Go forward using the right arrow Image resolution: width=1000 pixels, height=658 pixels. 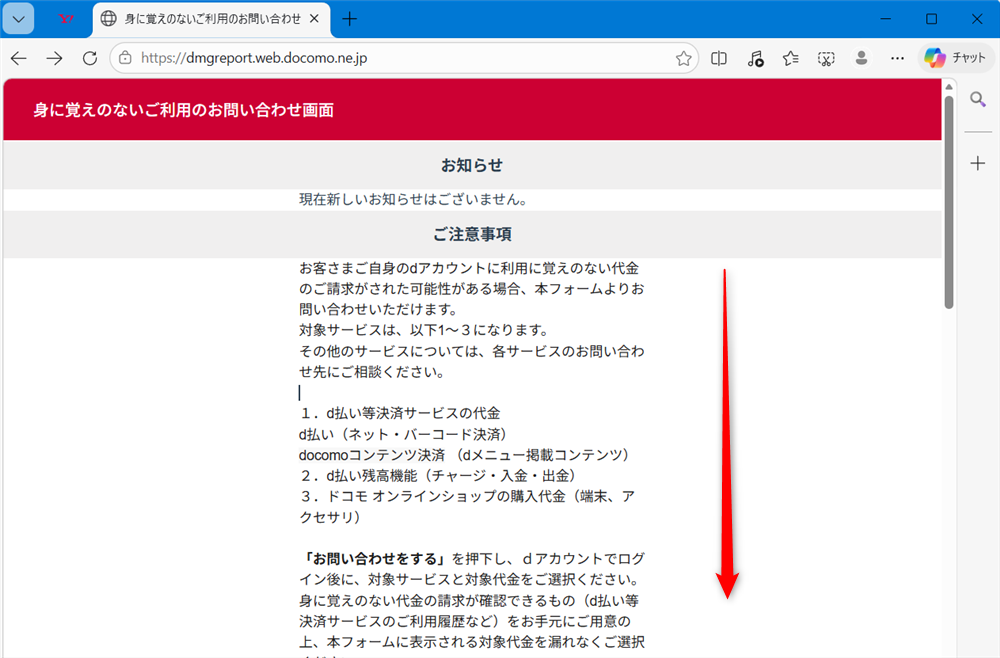pyautogui.click(x=54, y=58)
